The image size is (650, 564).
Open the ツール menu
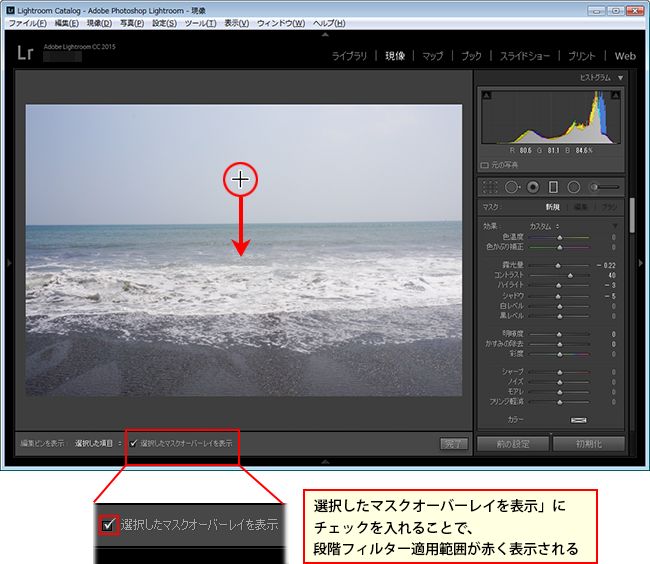(x=200, y=23)
